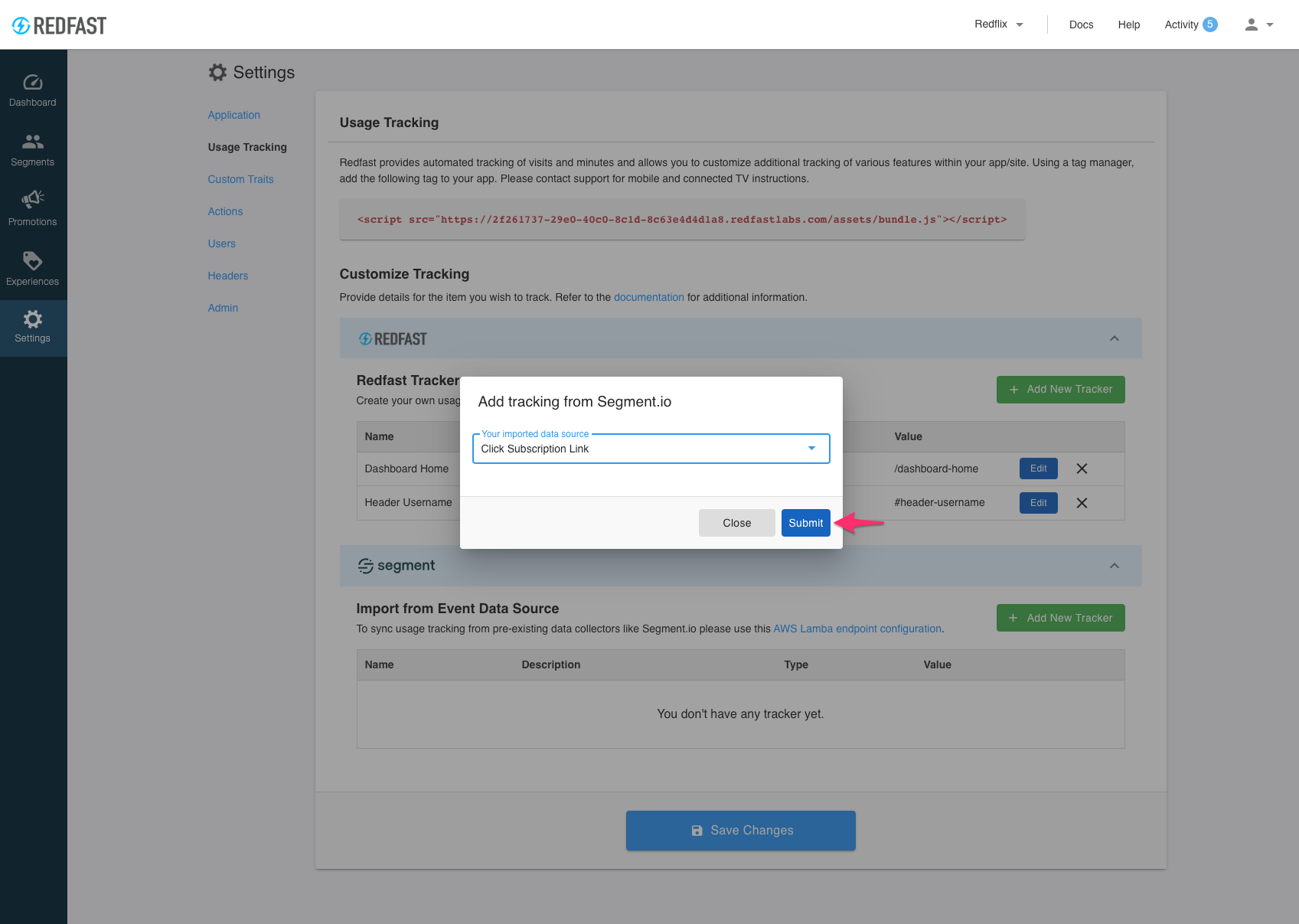
Task: Open the Settings gear in sidebar
Action: pos(33,319)
